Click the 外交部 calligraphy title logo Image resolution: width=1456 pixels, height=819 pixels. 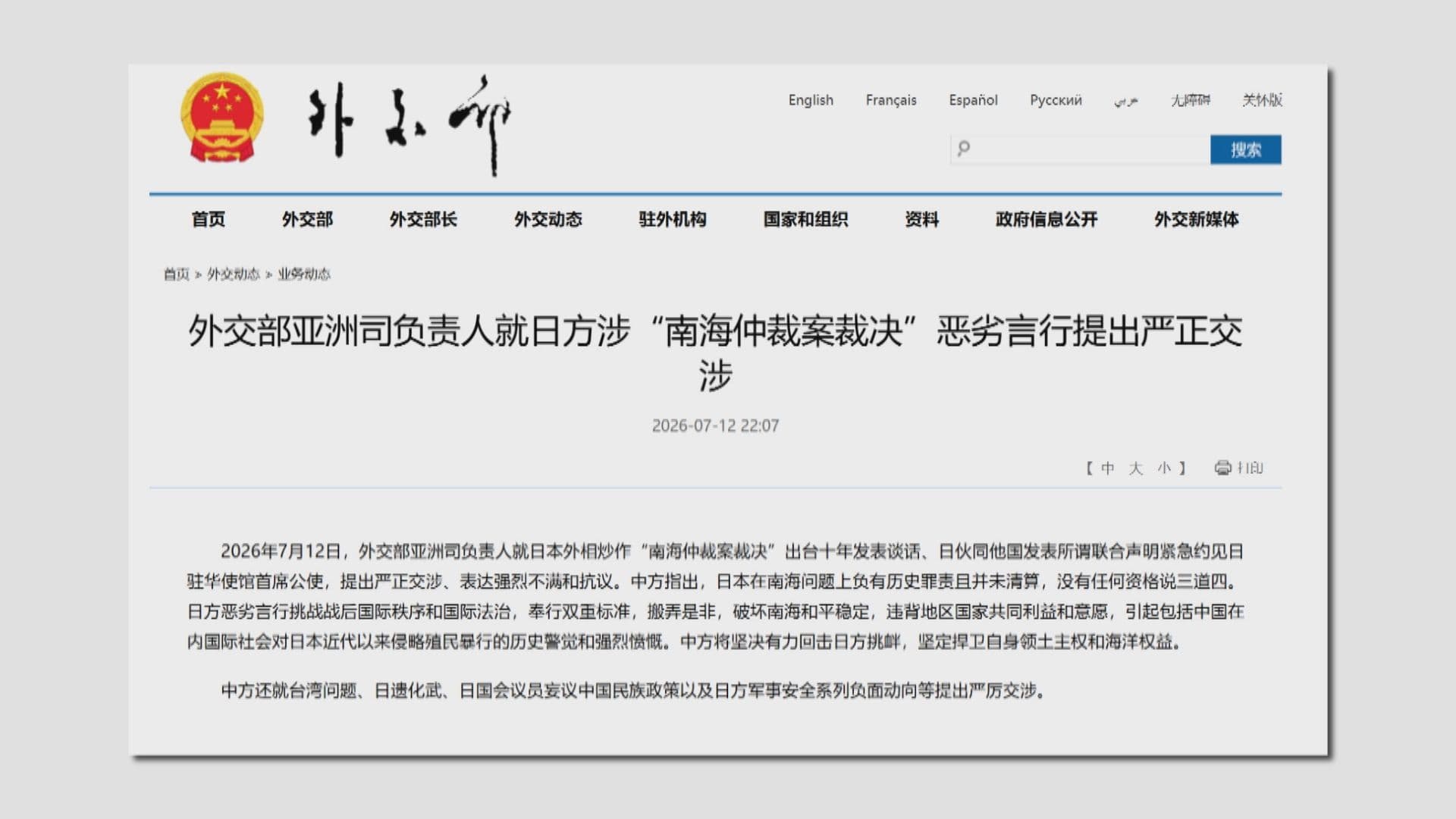click(409, 125)
